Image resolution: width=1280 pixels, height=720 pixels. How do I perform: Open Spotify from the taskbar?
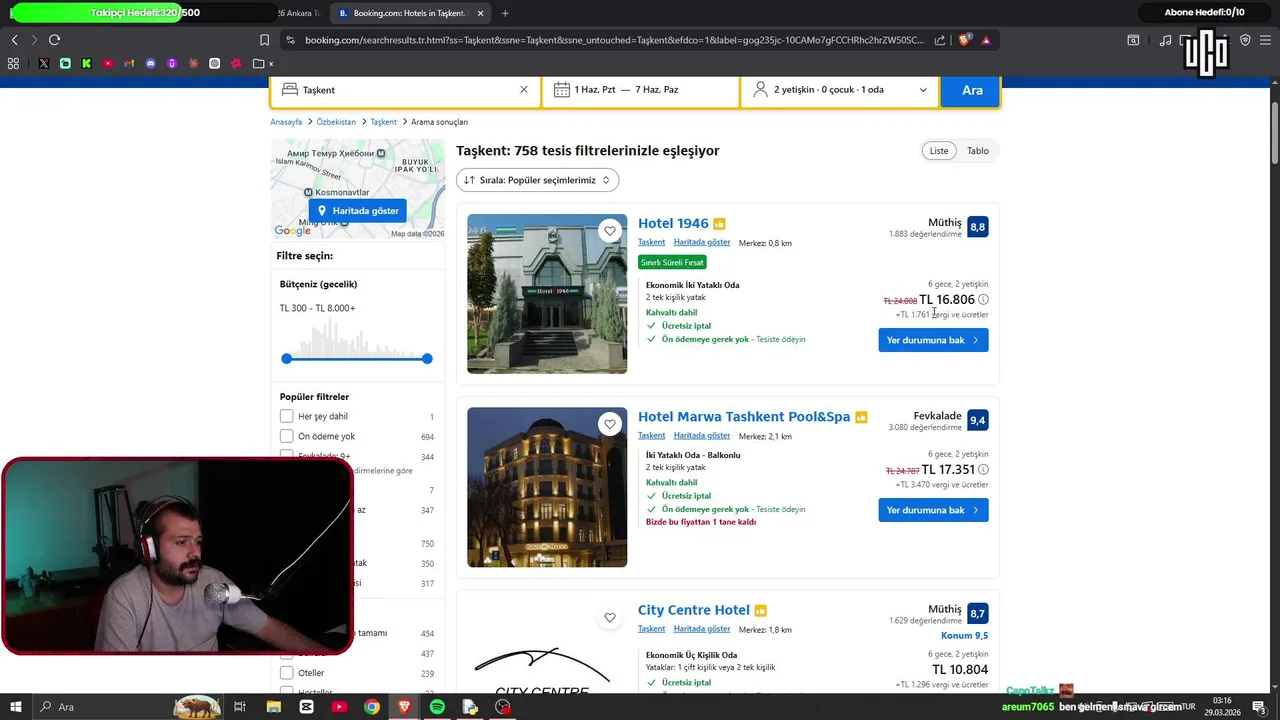pos(437,707)
